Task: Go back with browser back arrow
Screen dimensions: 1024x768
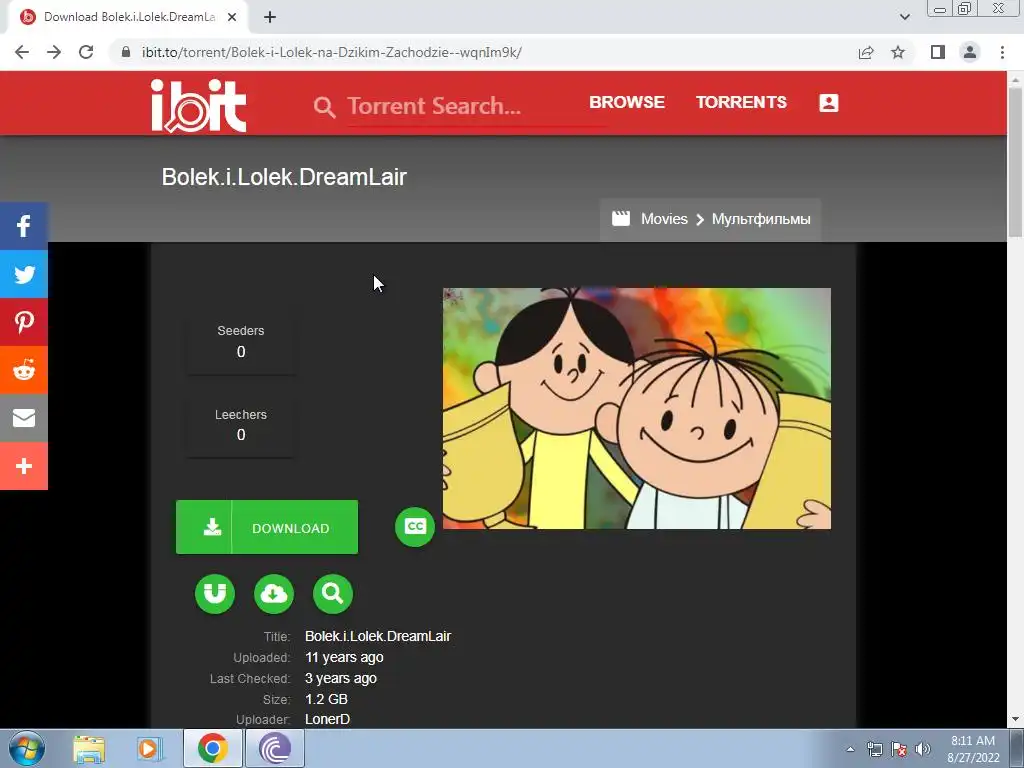Action: coord(22,52)
